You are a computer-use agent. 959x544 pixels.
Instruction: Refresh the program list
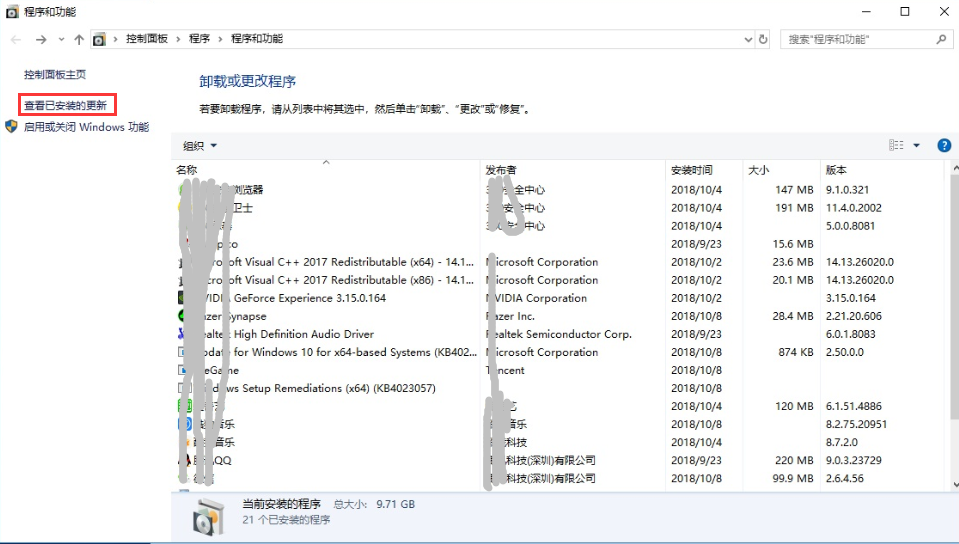pos(763,39)
